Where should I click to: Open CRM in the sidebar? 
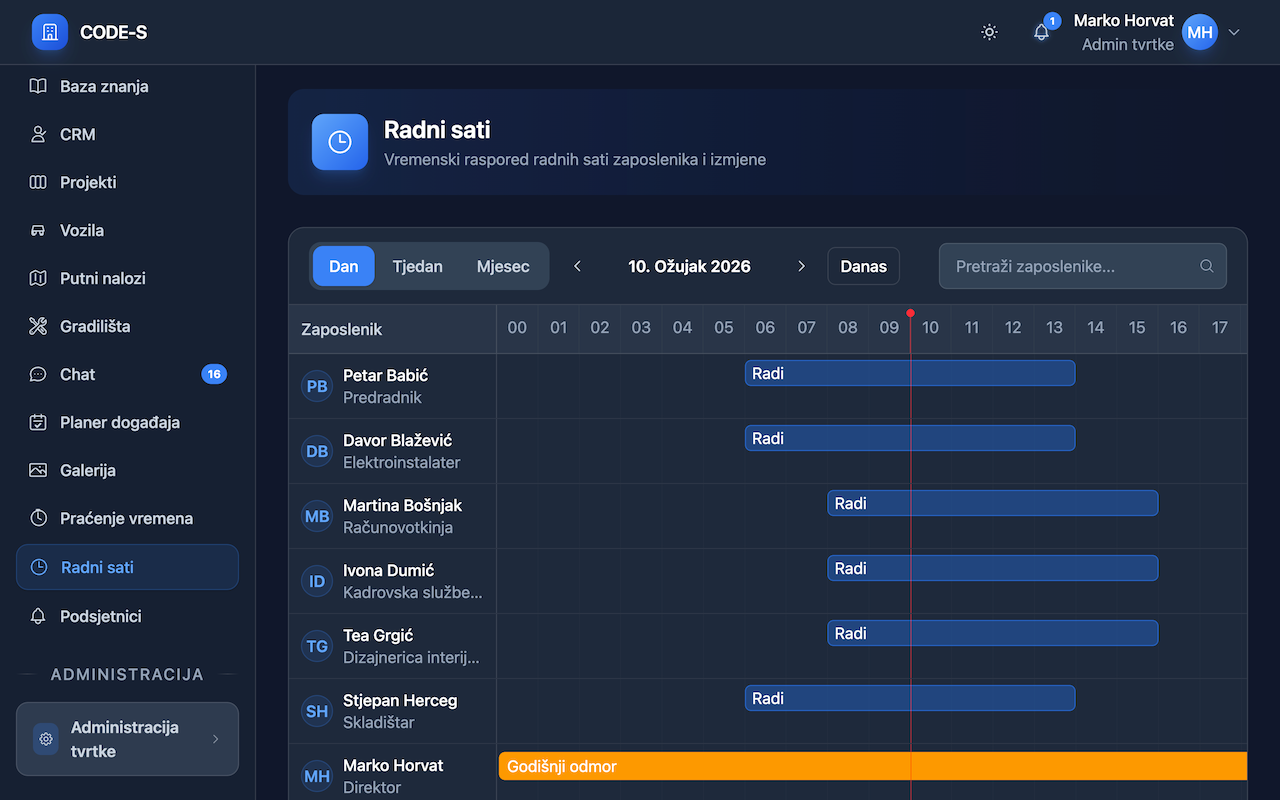click(x=77, y=134)
